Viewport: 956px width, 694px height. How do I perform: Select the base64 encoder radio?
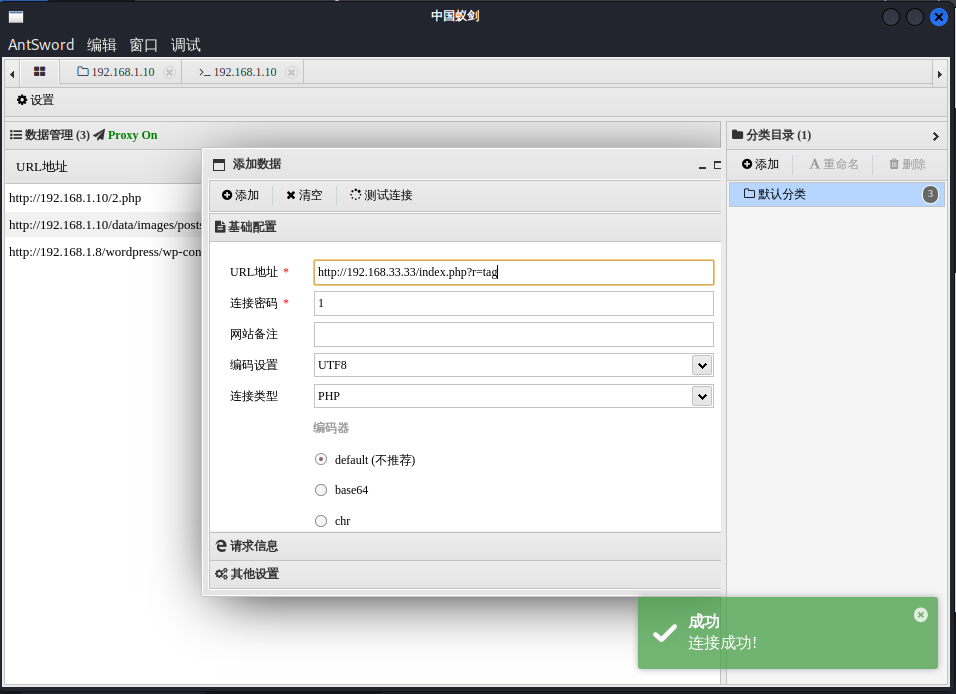(x=321, y=490)
